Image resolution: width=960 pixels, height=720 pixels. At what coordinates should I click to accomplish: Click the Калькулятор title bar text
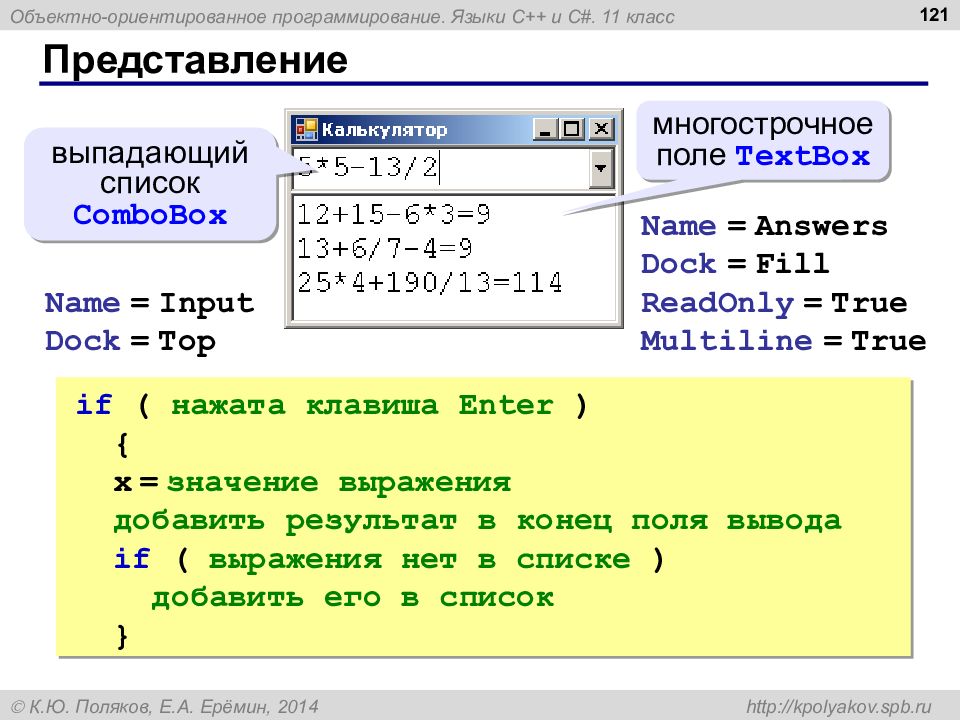click(x=384, y=130)
